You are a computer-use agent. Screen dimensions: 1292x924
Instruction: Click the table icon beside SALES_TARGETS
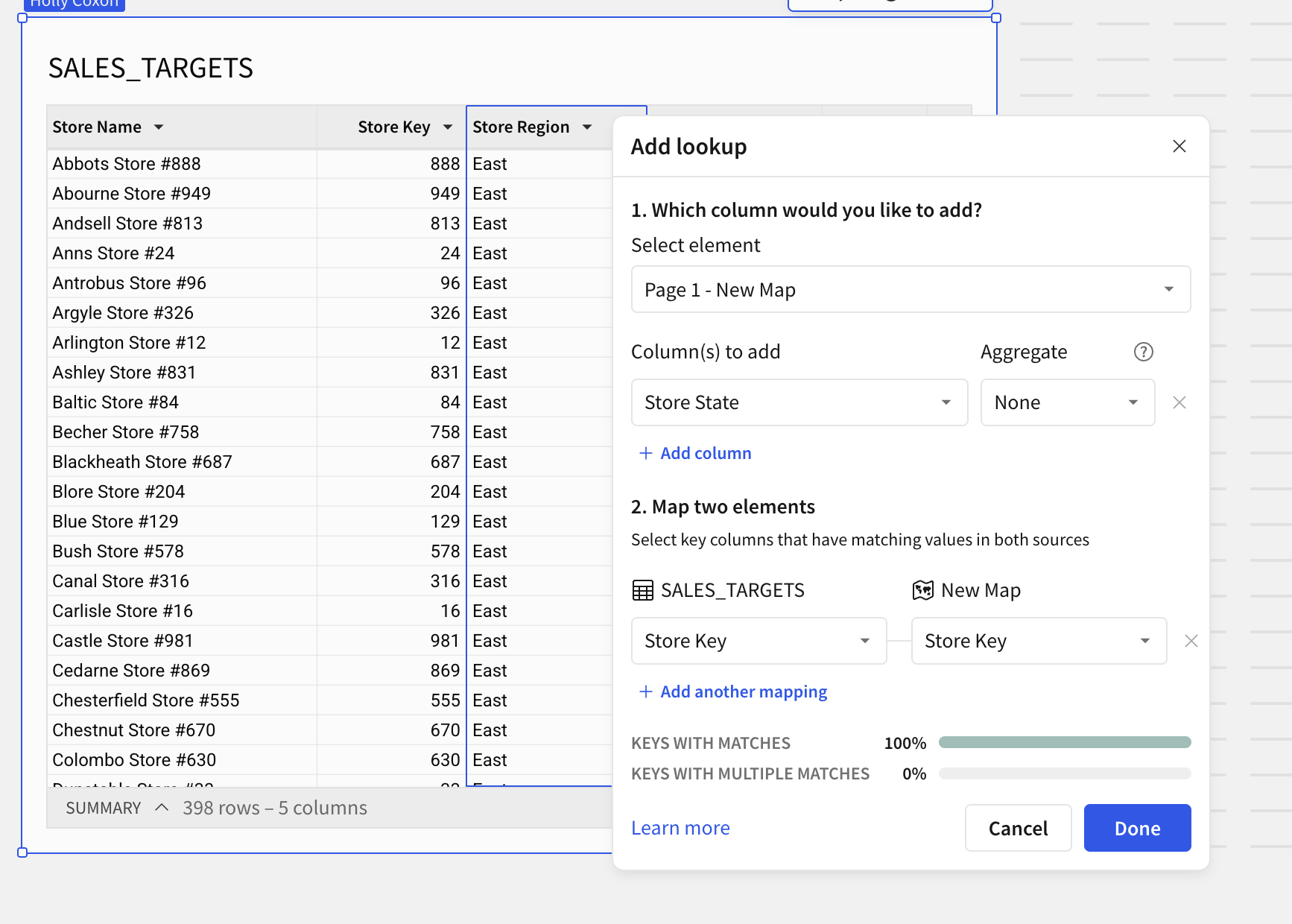[x=644, y=589]
